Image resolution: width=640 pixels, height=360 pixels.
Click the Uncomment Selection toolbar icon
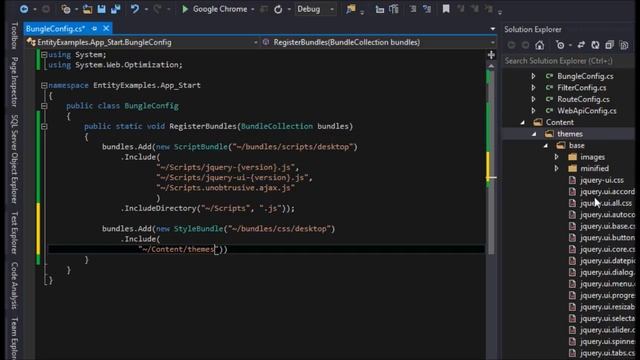coord(427,9)
